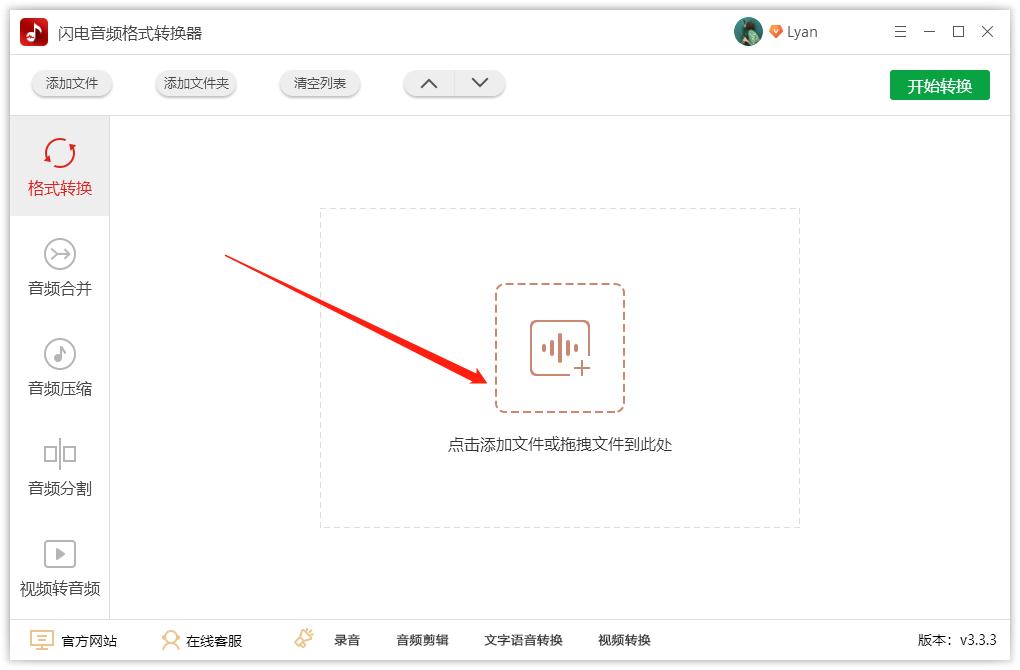Switch to 音频压缩 mode
1020x670 pixels.
coord(59,365)
